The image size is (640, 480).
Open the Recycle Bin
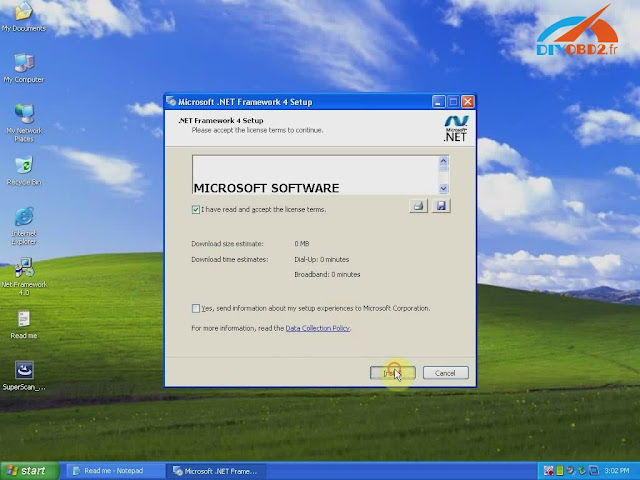click(24, 171)
